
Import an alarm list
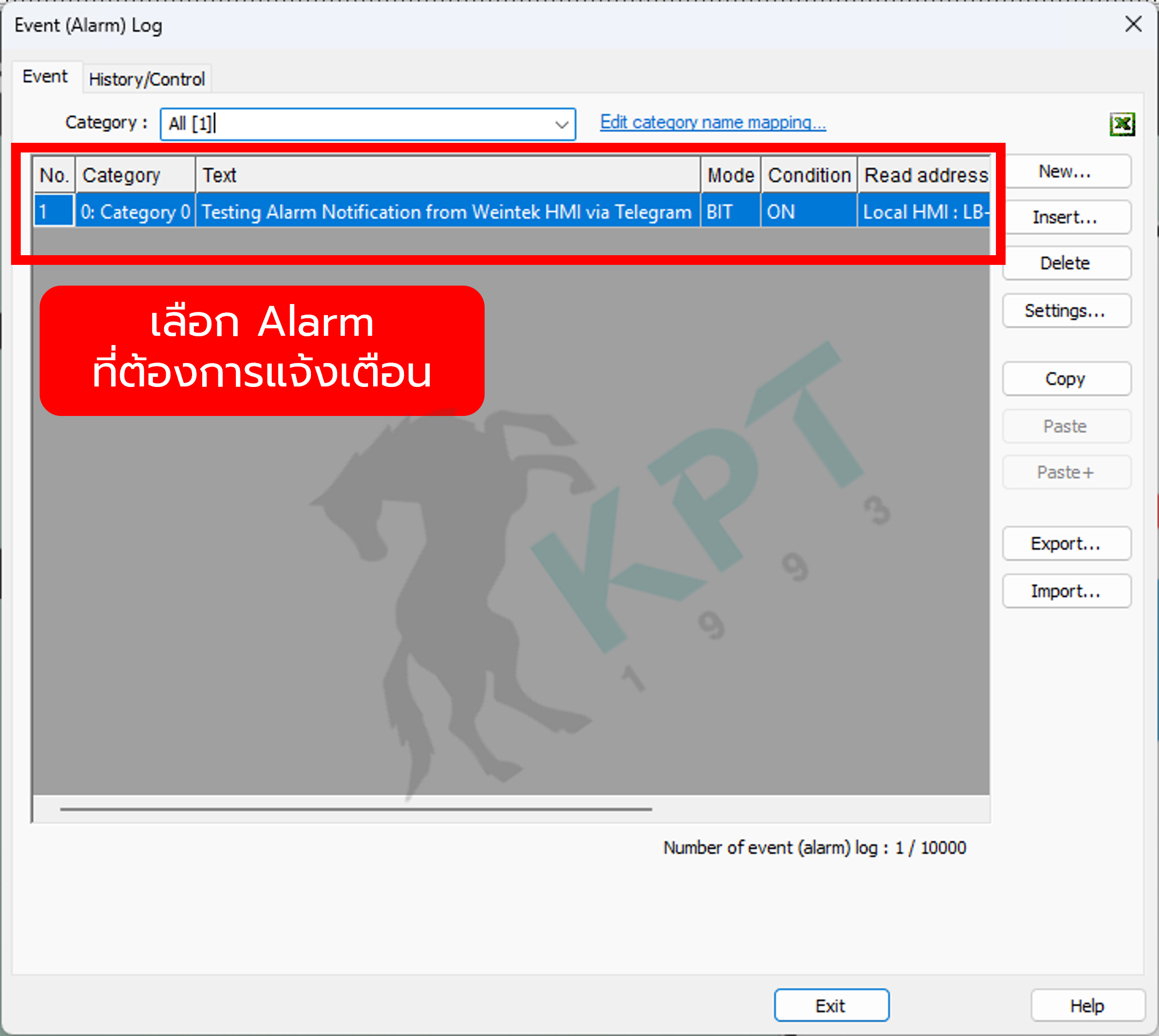(x=1066, y=591)
